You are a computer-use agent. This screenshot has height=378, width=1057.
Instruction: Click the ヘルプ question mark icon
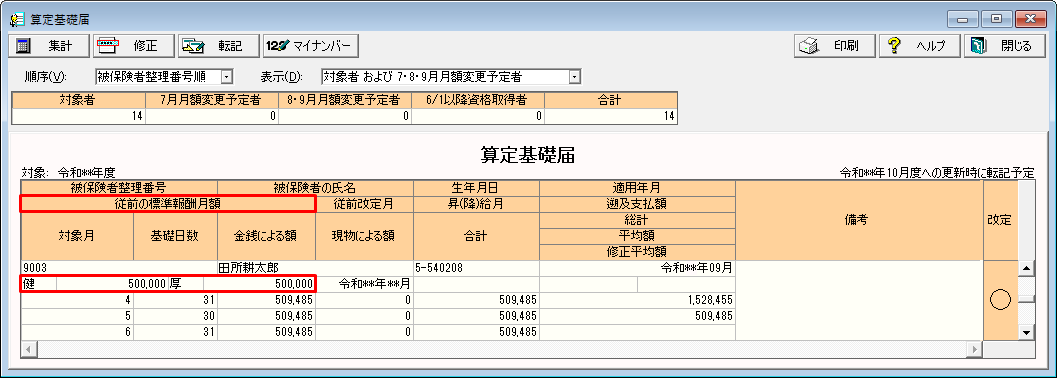(895, 46)
